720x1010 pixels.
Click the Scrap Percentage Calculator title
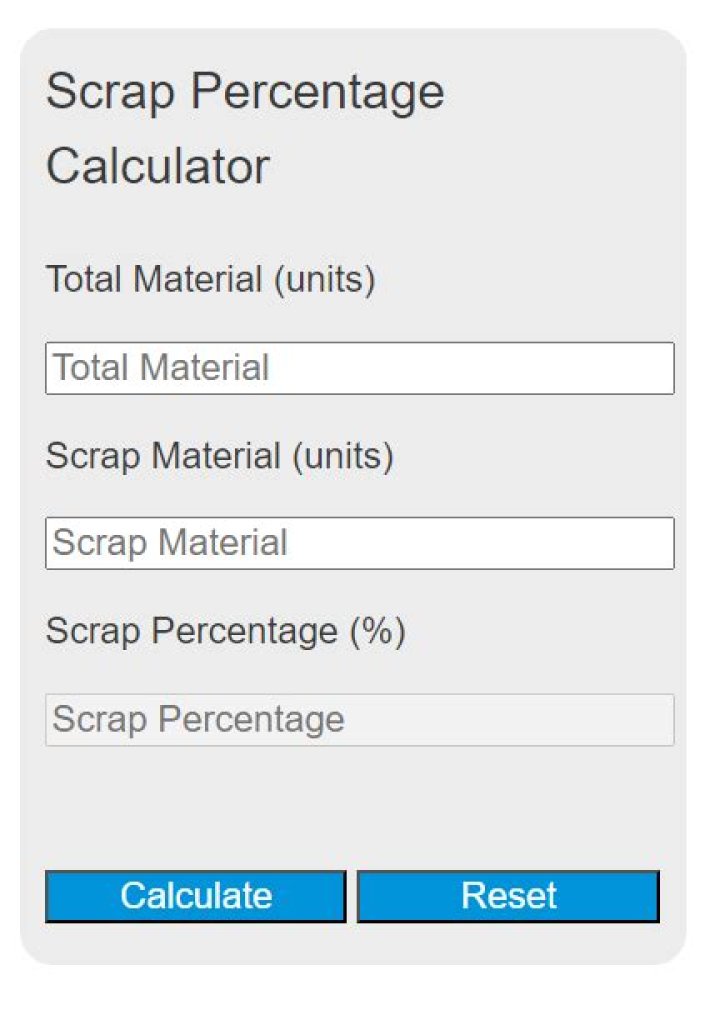246,128
